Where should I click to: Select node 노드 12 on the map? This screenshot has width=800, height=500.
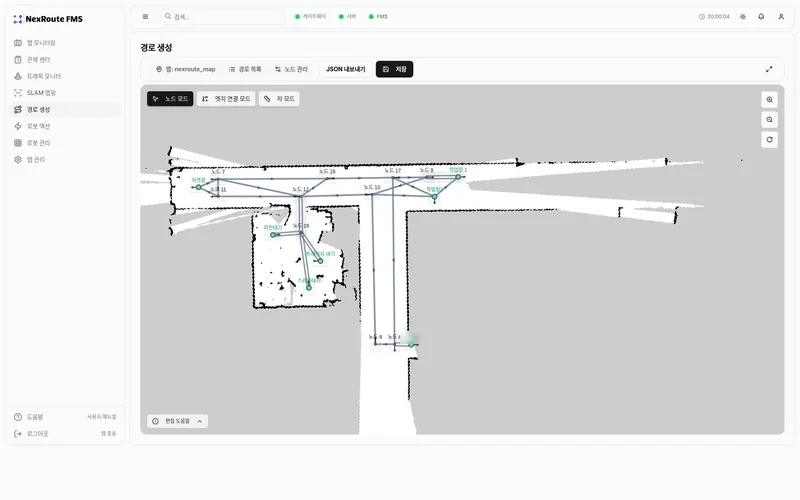coord(301,196)
